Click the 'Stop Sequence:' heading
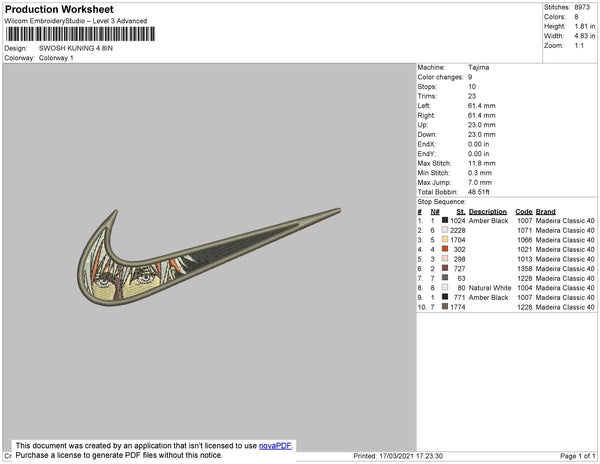 [x=442, y=202]
